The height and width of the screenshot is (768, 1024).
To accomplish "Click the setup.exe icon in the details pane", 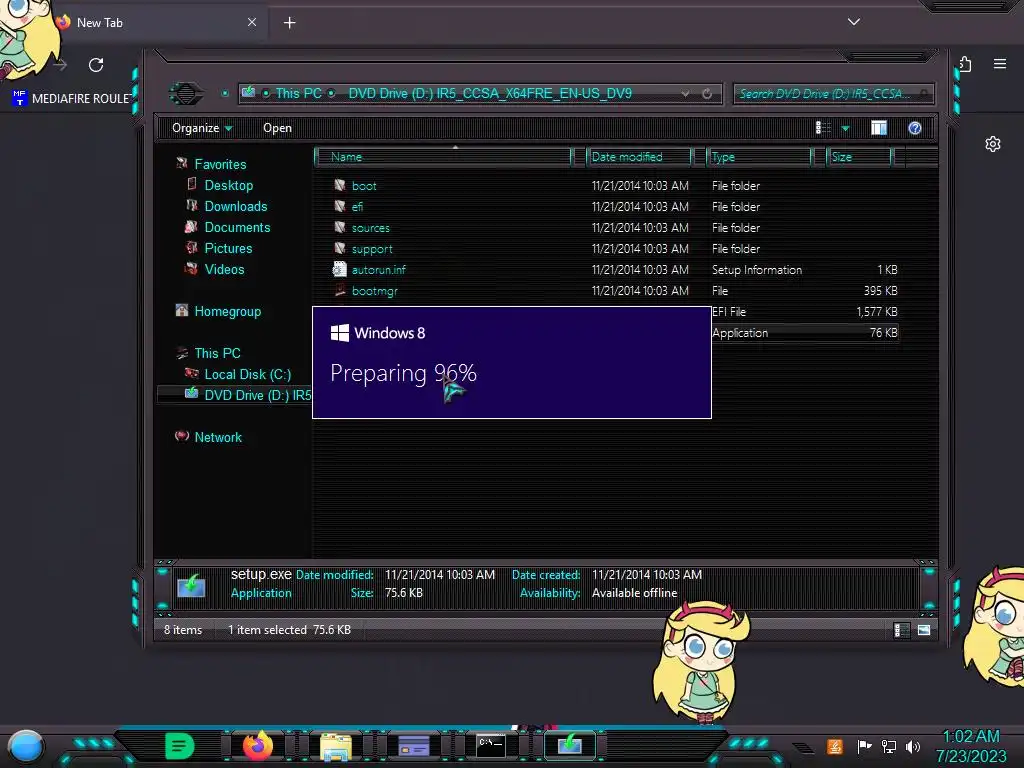I will [191, 585].
